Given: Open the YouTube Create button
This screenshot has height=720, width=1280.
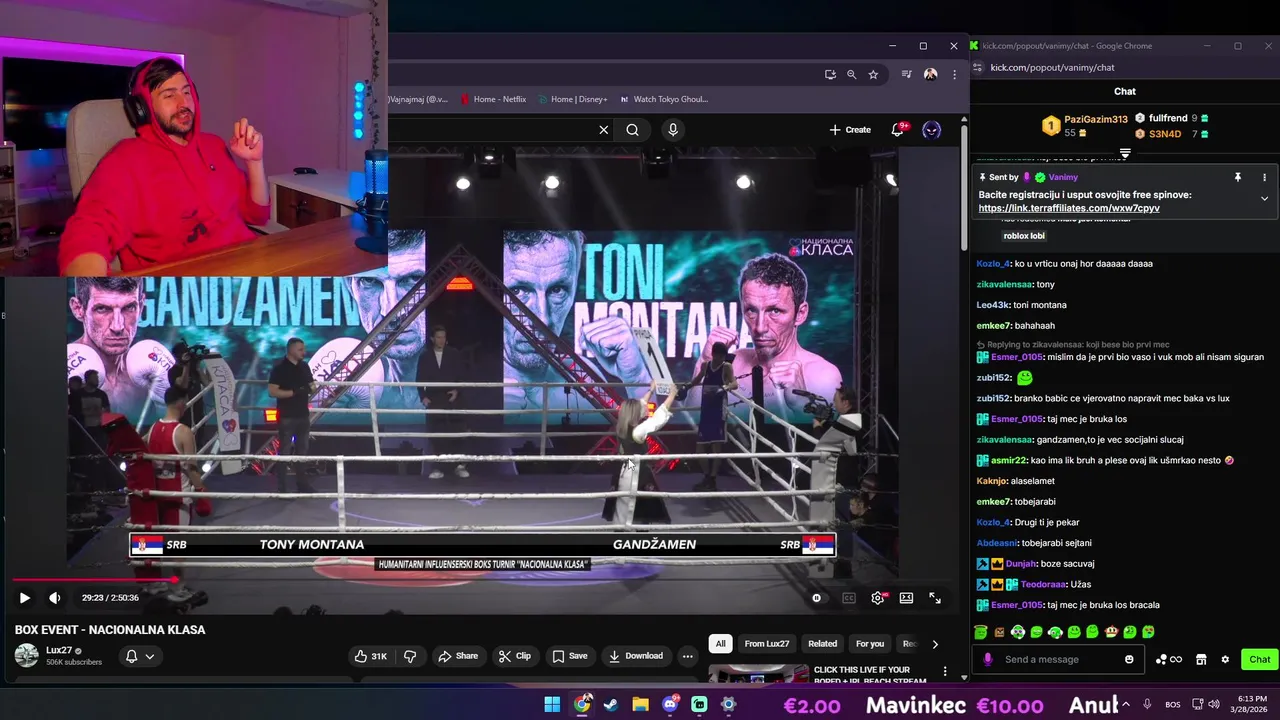Looking at the screenshot, I should pyautogui.click(x=850, y=130).
